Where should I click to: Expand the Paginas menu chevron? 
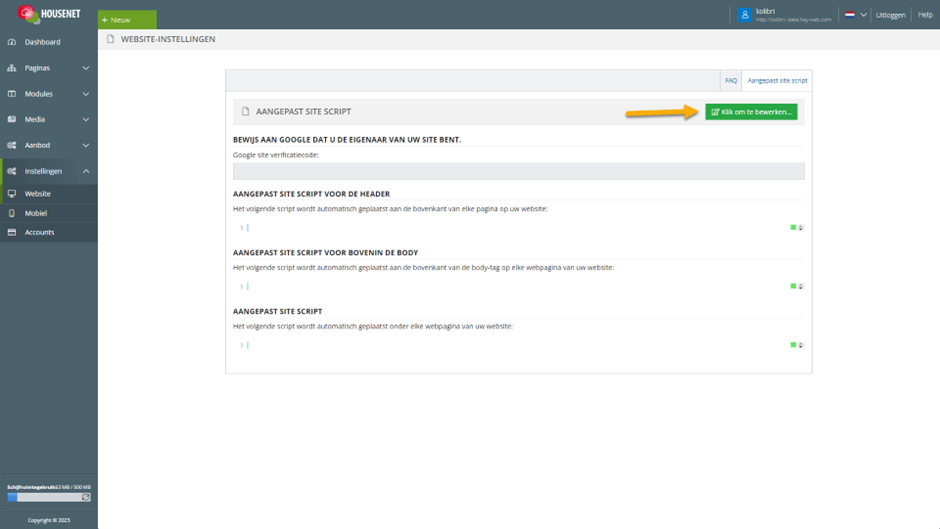(86, 68)
